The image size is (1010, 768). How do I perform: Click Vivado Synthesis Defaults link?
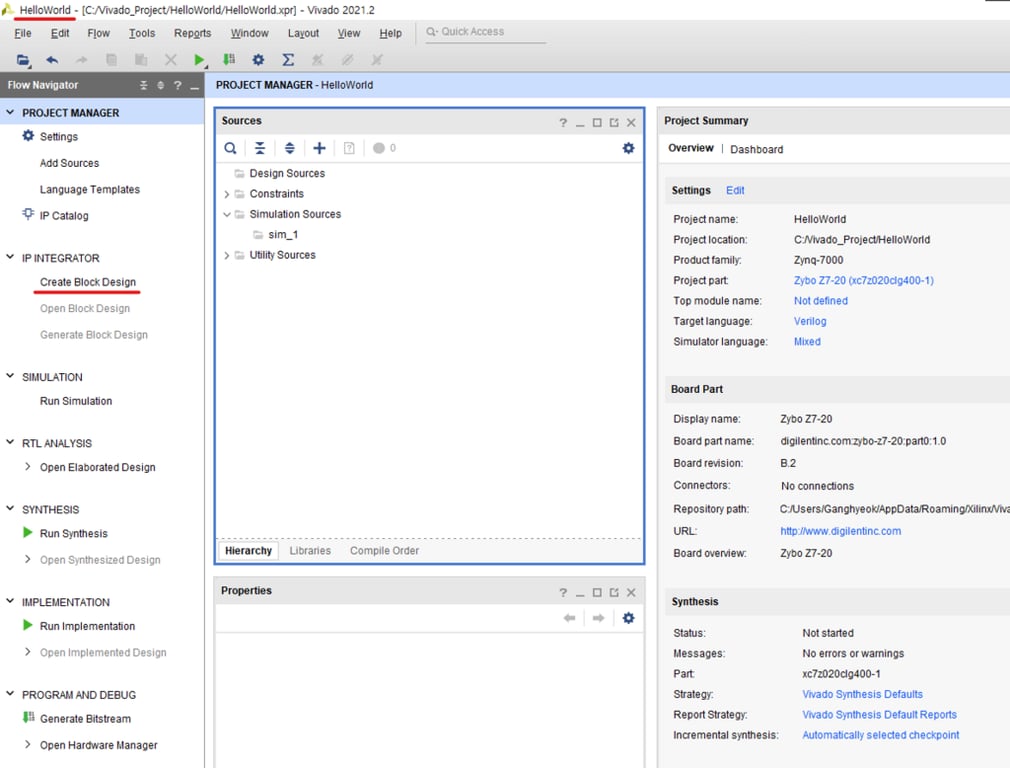click(862, 695)
